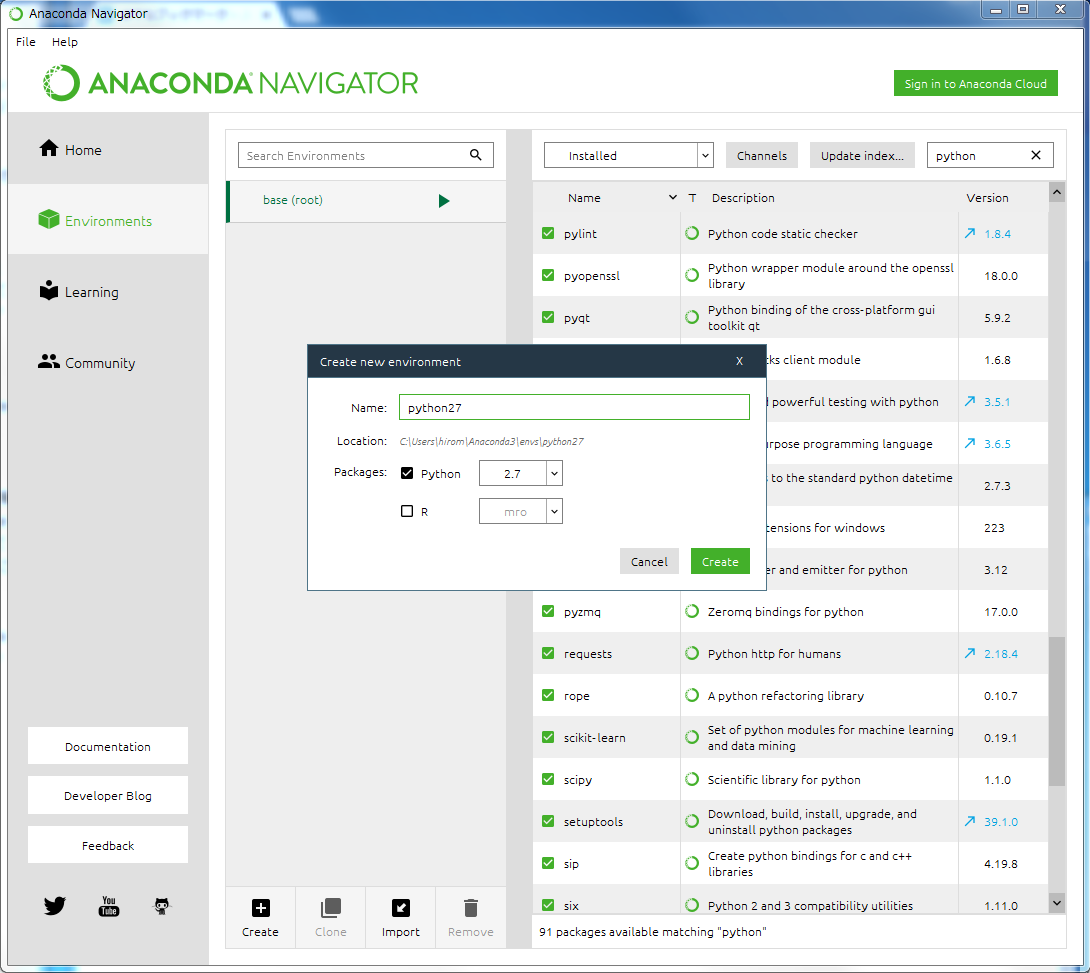
Task: Go to the Home tab
Action: [x=108, y=149]
